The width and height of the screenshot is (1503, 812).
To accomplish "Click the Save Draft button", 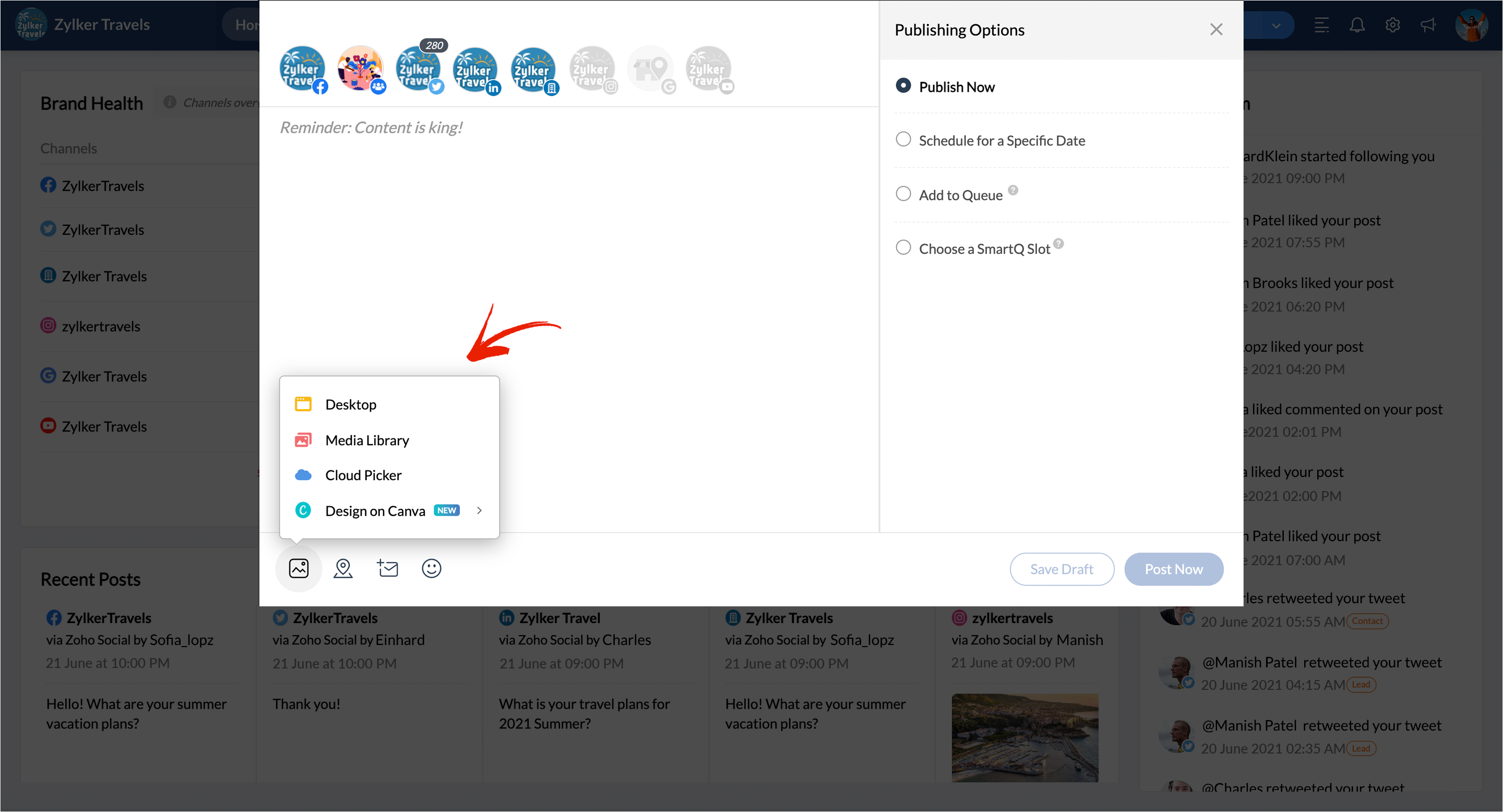I will point(1061,569).
